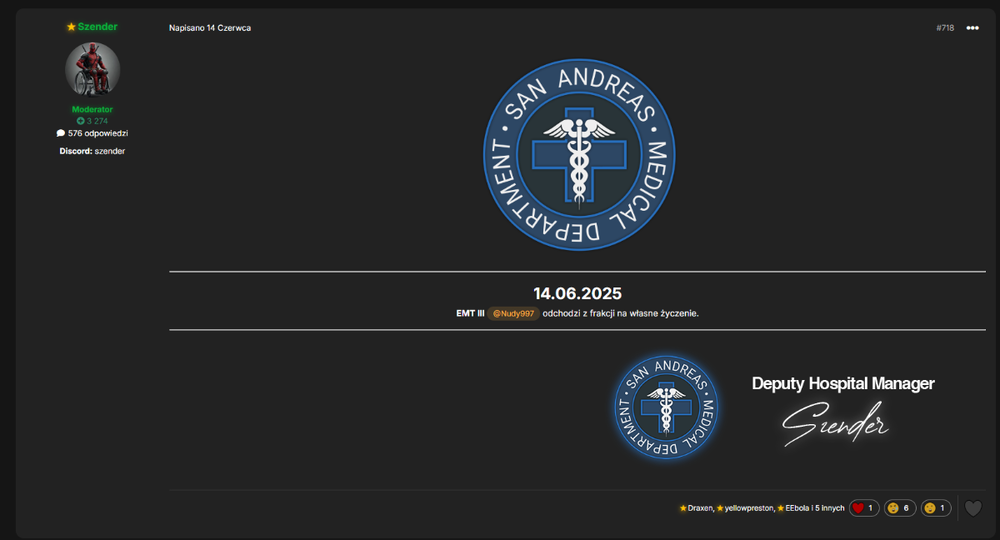Viewport: 1000px width, 540px height.
Task: Open the post options three-dots menu
Action: click(x=972, y=28)
